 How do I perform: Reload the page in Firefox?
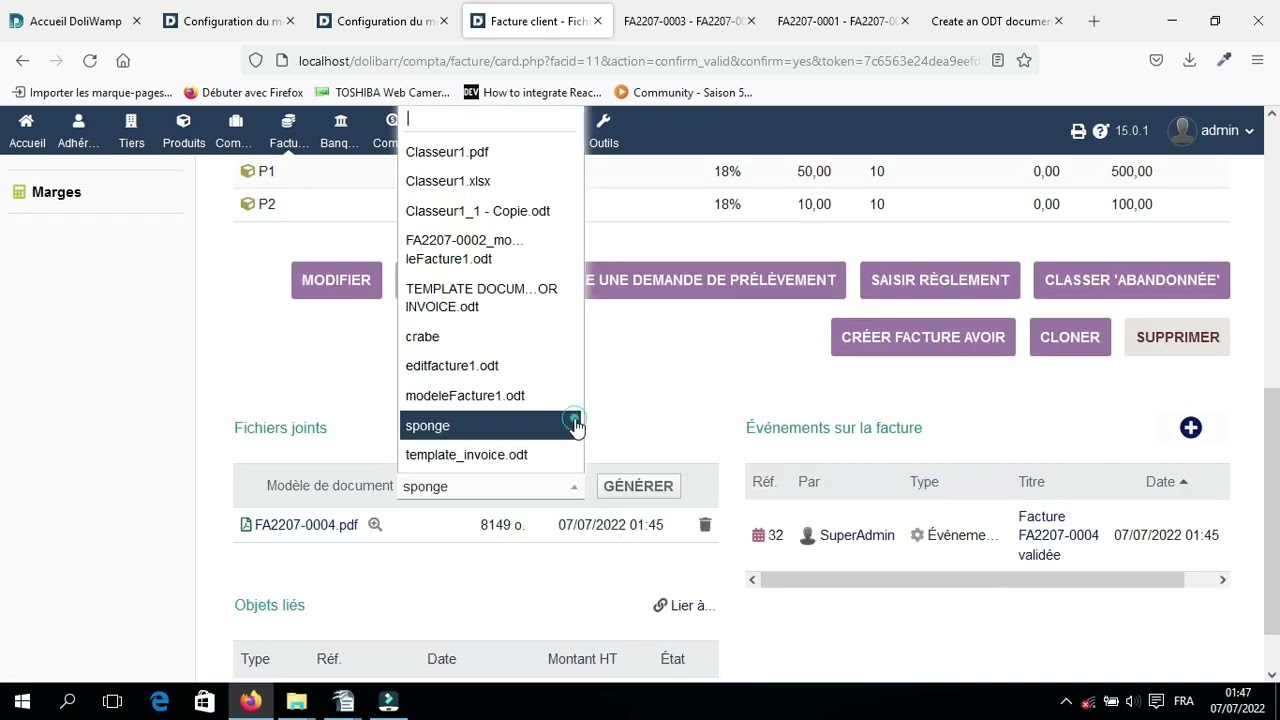[x=90, y=61]
